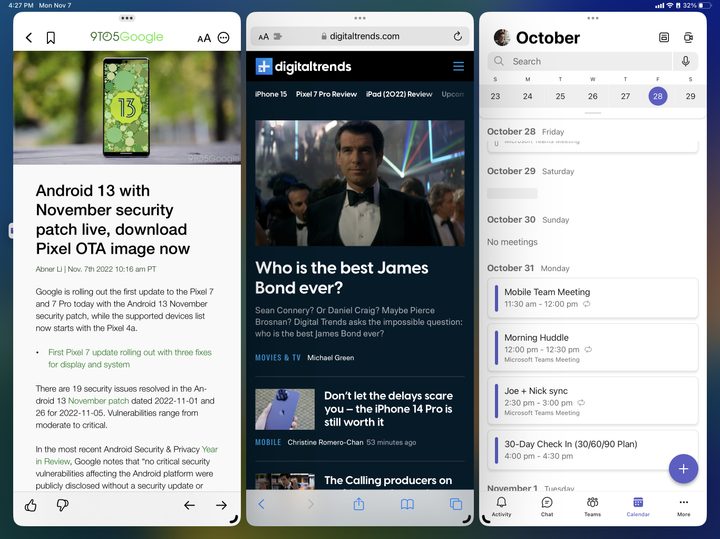Open the Joe + Nick sync event
The height and width of the screenshot is (539, 720).
pos(593,401)
